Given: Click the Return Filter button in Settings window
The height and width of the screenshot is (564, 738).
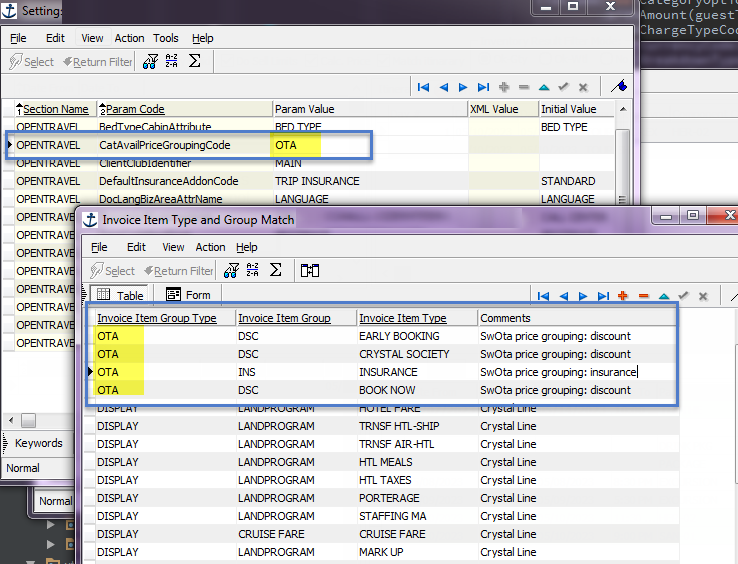Looking at the screenshot, I should coord(97,62).
